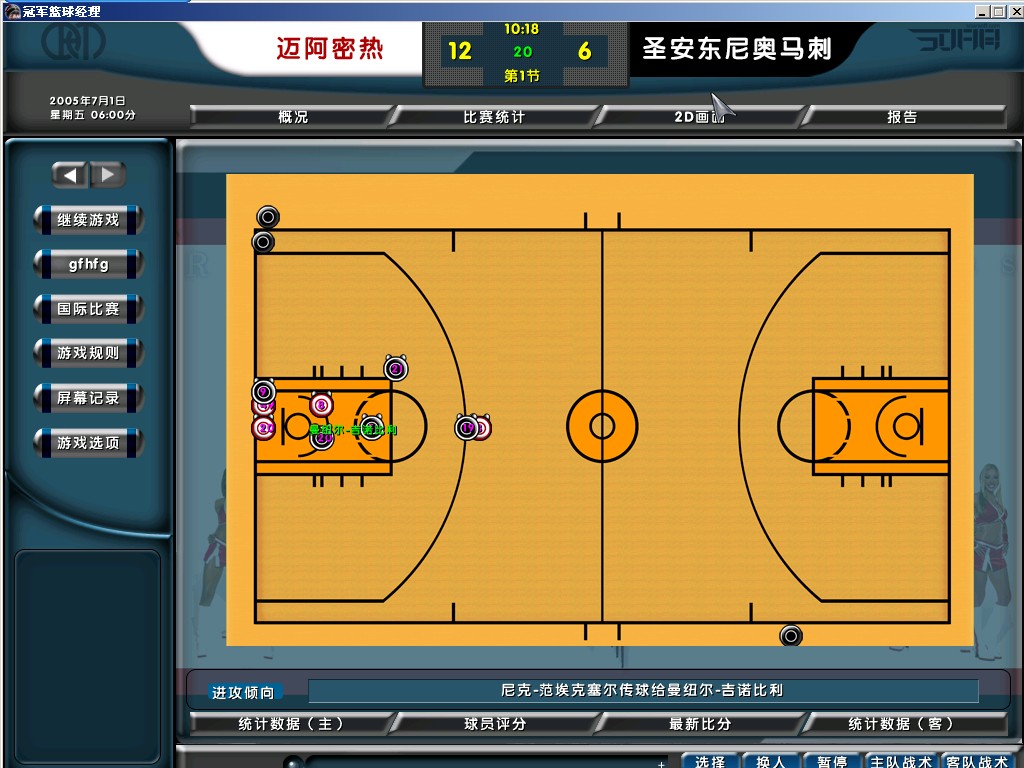The width and height of the screenshot is (1024, 768).
Task: Select black player marker number 21
Action: tap(396, 369)
